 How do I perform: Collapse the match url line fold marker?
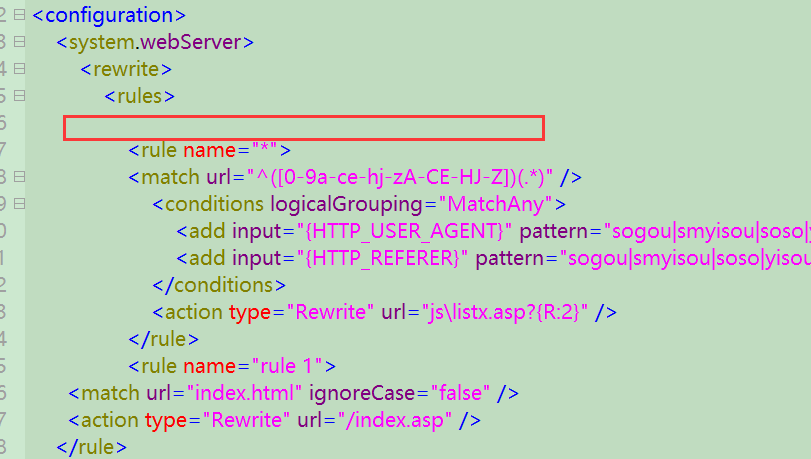click(21, 178)
